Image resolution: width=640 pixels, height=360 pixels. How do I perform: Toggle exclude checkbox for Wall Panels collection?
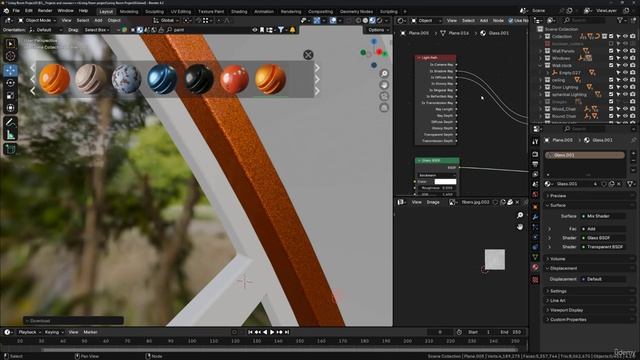pos(611,51)
